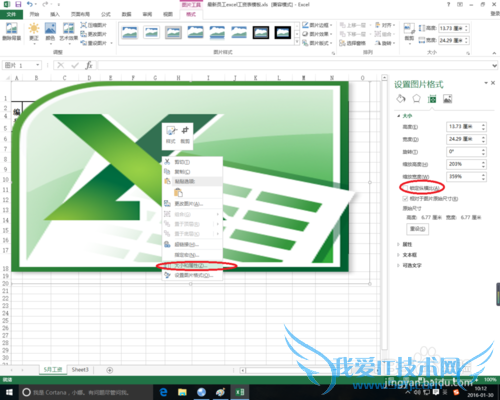Click the Save icon in quick access toolbar
The width and height of the screenshot is (500, 400).
click(18, 4)
